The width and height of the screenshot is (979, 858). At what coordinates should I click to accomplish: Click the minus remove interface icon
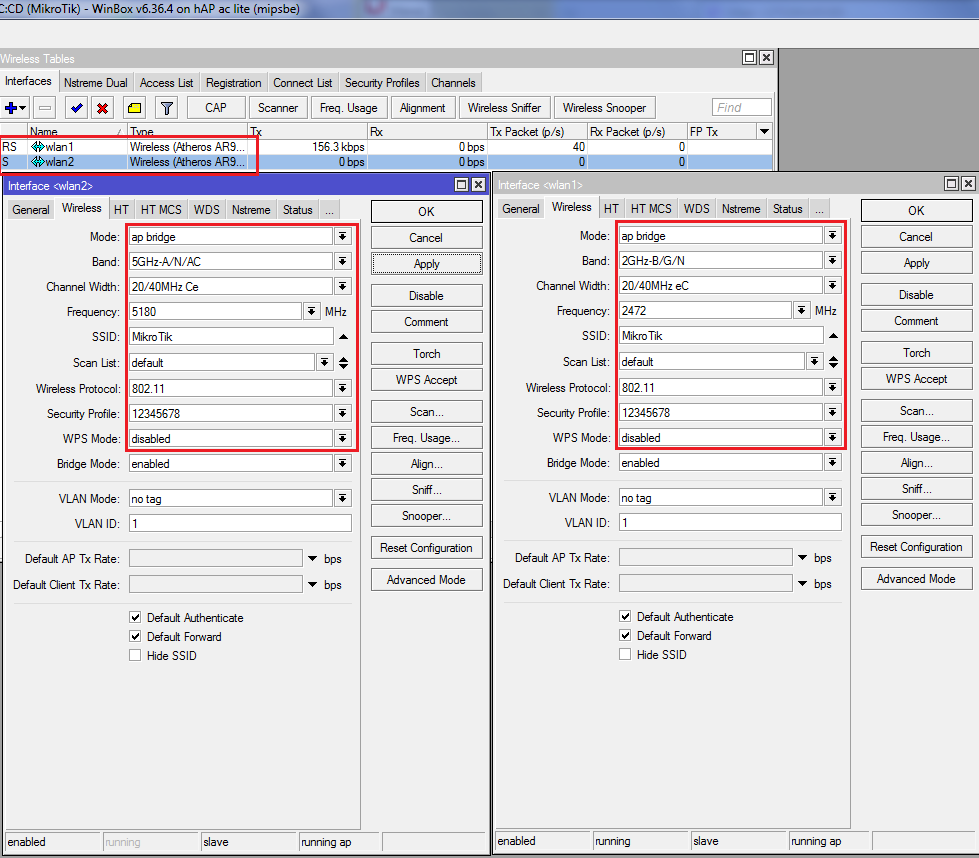coord(45,108)
